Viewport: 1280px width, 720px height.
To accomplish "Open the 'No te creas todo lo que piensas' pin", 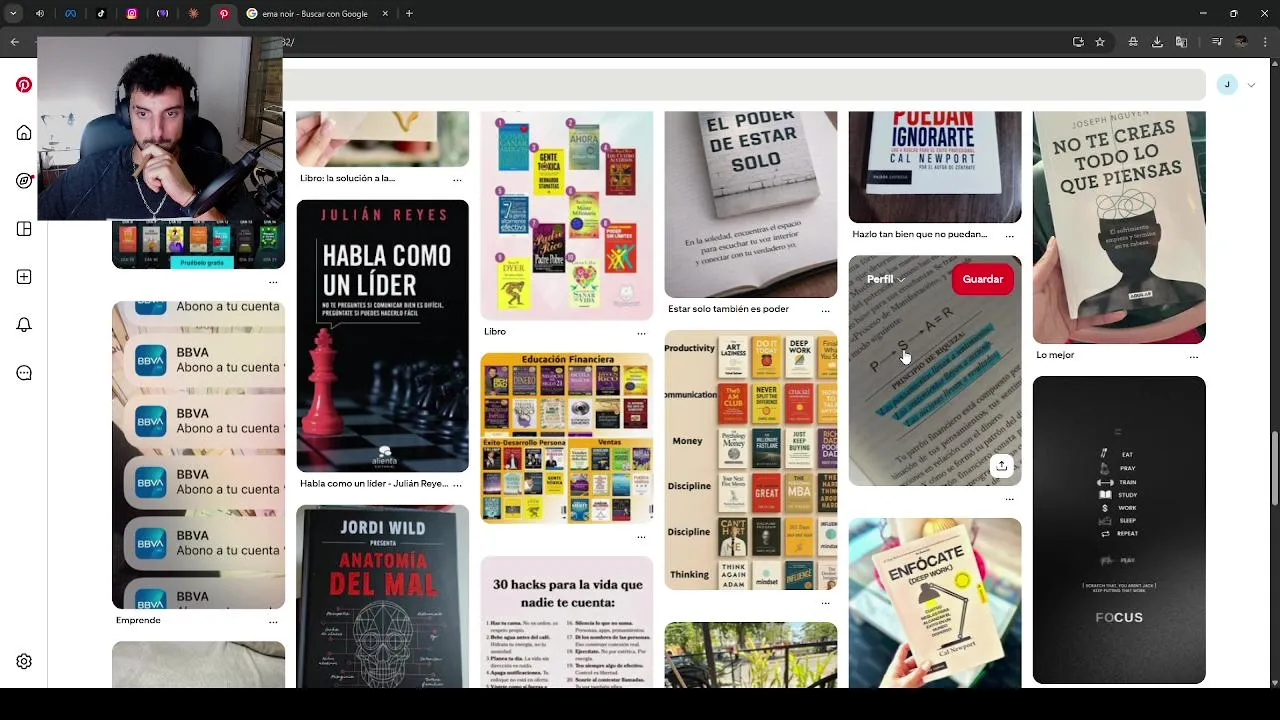I will [x=1119, y=227].
